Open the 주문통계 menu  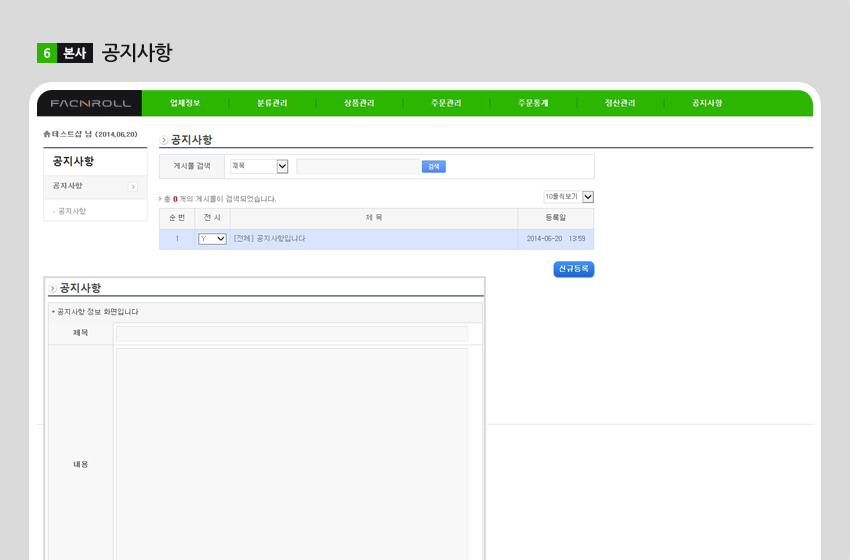[x=533, y=103]
